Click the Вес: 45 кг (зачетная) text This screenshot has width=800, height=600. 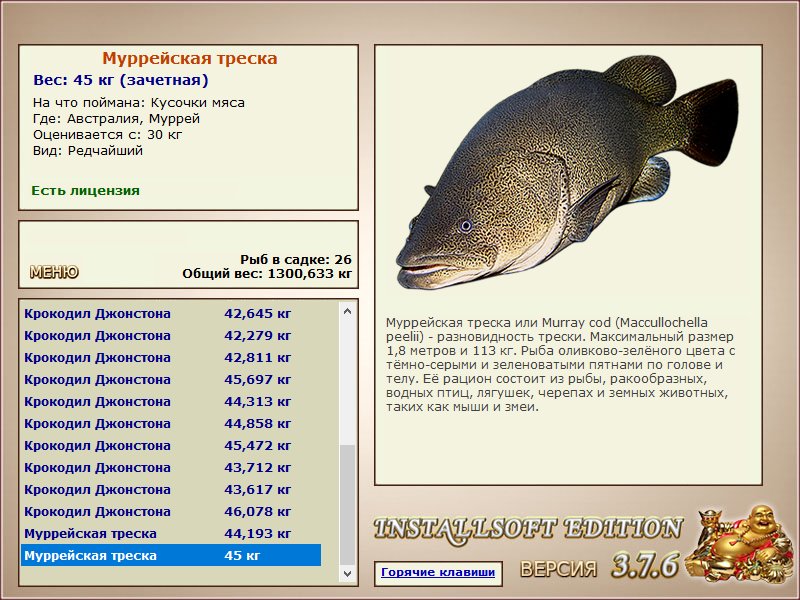[120, 80]
